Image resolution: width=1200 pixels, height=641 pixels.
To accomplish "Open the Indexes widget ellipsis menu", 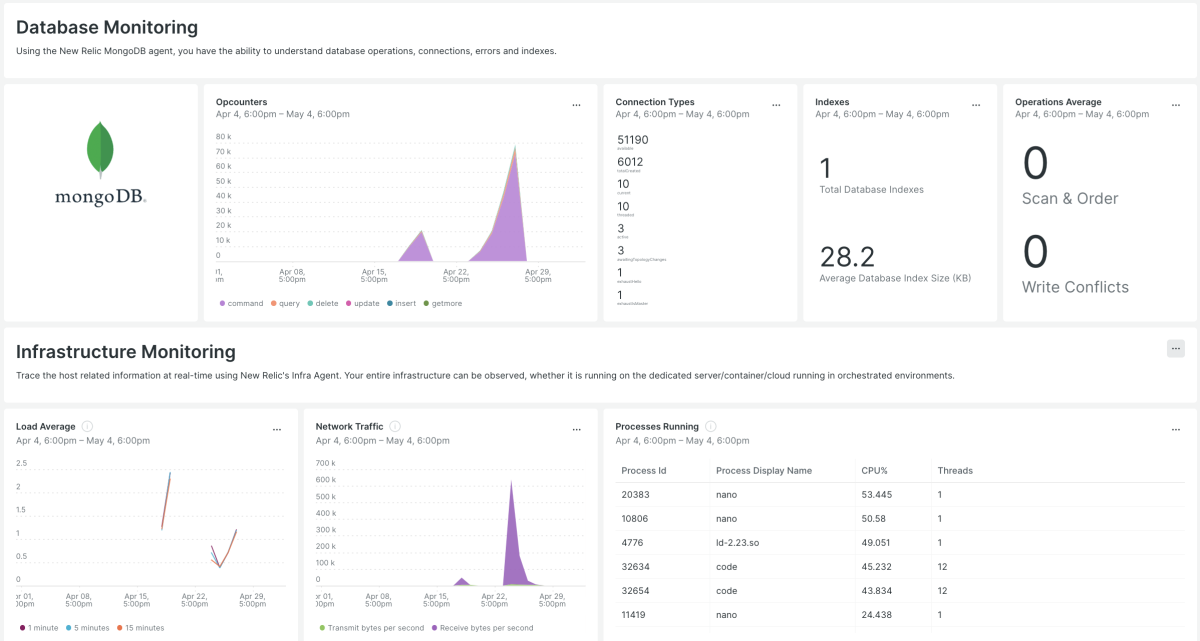I will coord(976,105).
